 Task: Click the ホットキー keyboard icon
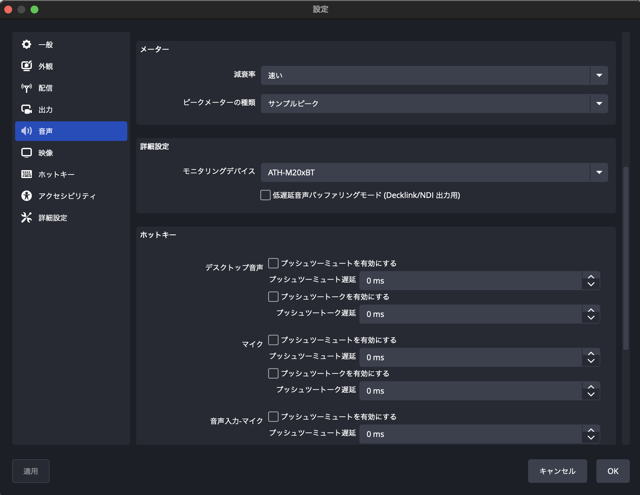(27, 174)
